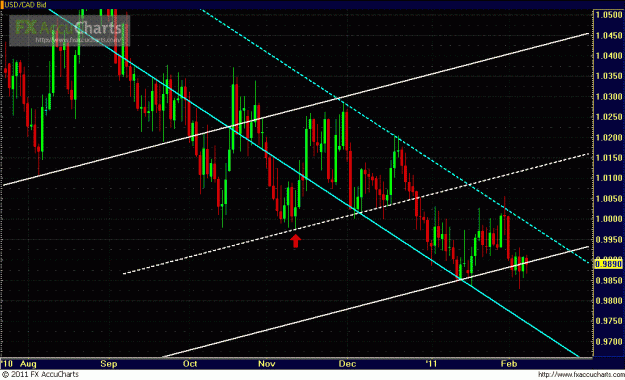This screenshot has height=380, width=625.
Task: Click the 1.0500 price axis label
Action: tap(609, 15)
